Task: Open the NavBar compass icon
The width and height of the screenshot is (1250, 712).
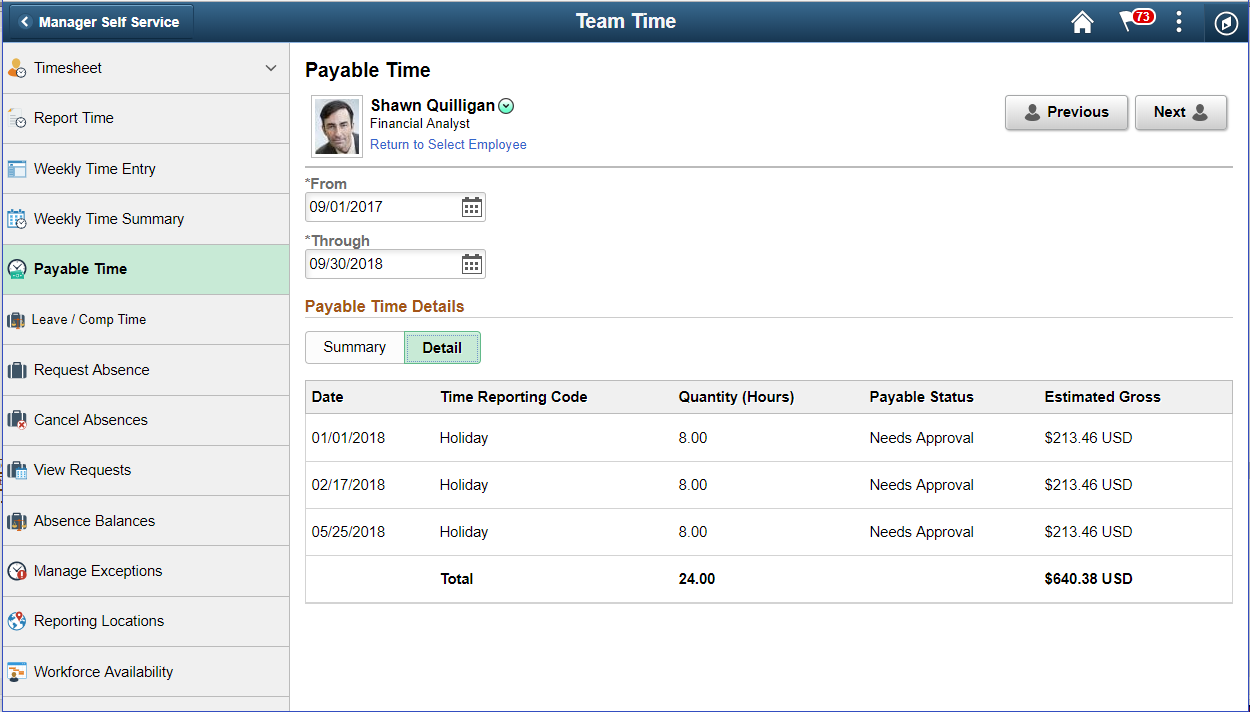Action: click(1226, 22)
